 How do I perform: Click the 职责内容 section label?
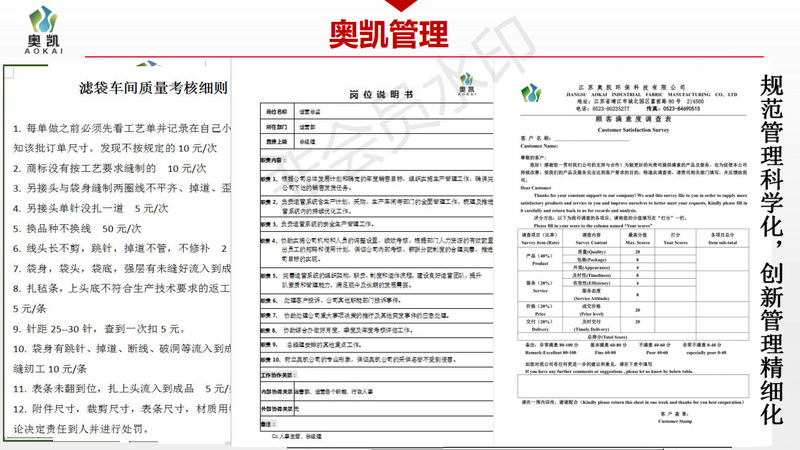point(273,160)
